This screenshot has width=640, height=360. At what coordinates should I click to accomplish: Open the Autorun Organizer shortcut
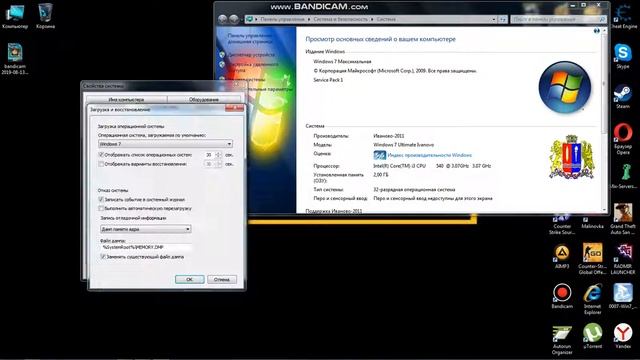click(x=562, y=339)
